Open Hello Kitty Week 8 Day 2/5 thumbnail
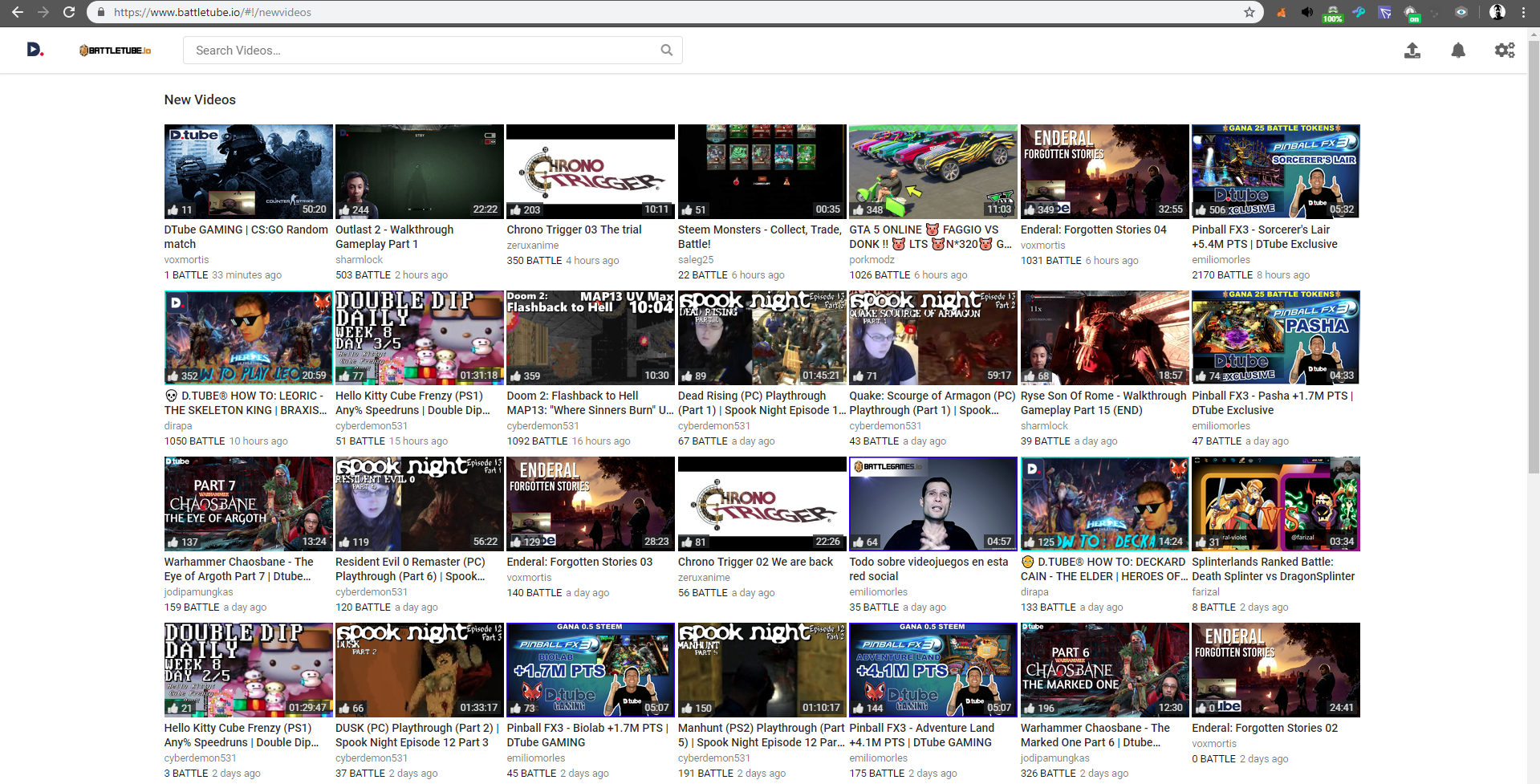The width and height of the screenshot is (1540, 784). click(x=249, y=670)
